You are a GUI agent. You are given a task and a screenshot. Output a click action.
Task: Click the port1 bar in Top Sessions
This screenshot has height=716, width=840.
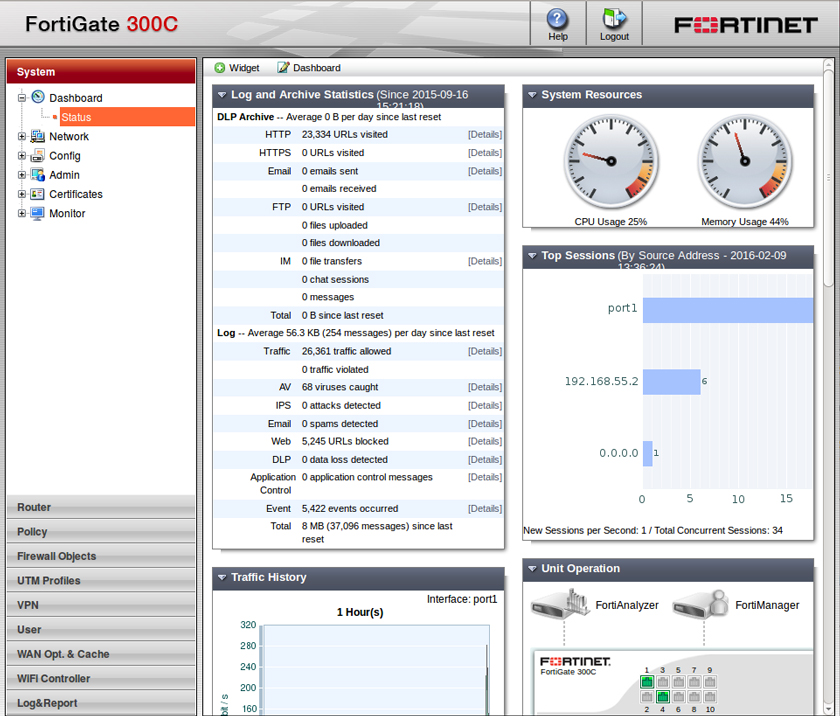point(728,310)
